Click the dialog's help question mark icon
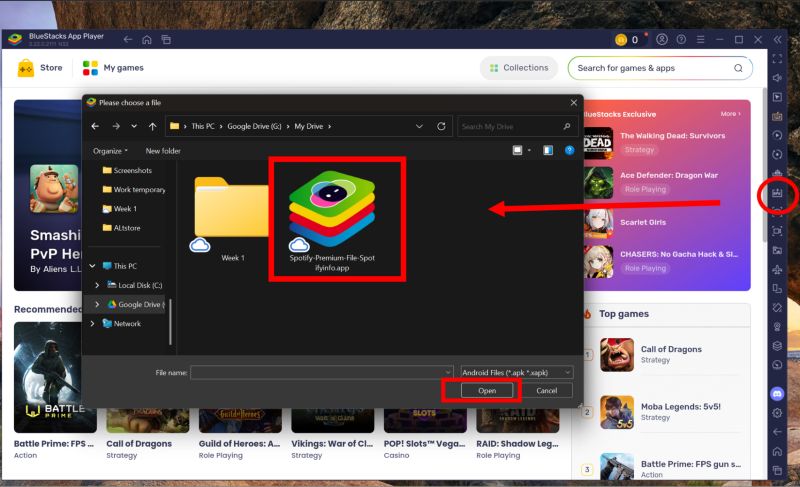 click(x=569, y=150)
